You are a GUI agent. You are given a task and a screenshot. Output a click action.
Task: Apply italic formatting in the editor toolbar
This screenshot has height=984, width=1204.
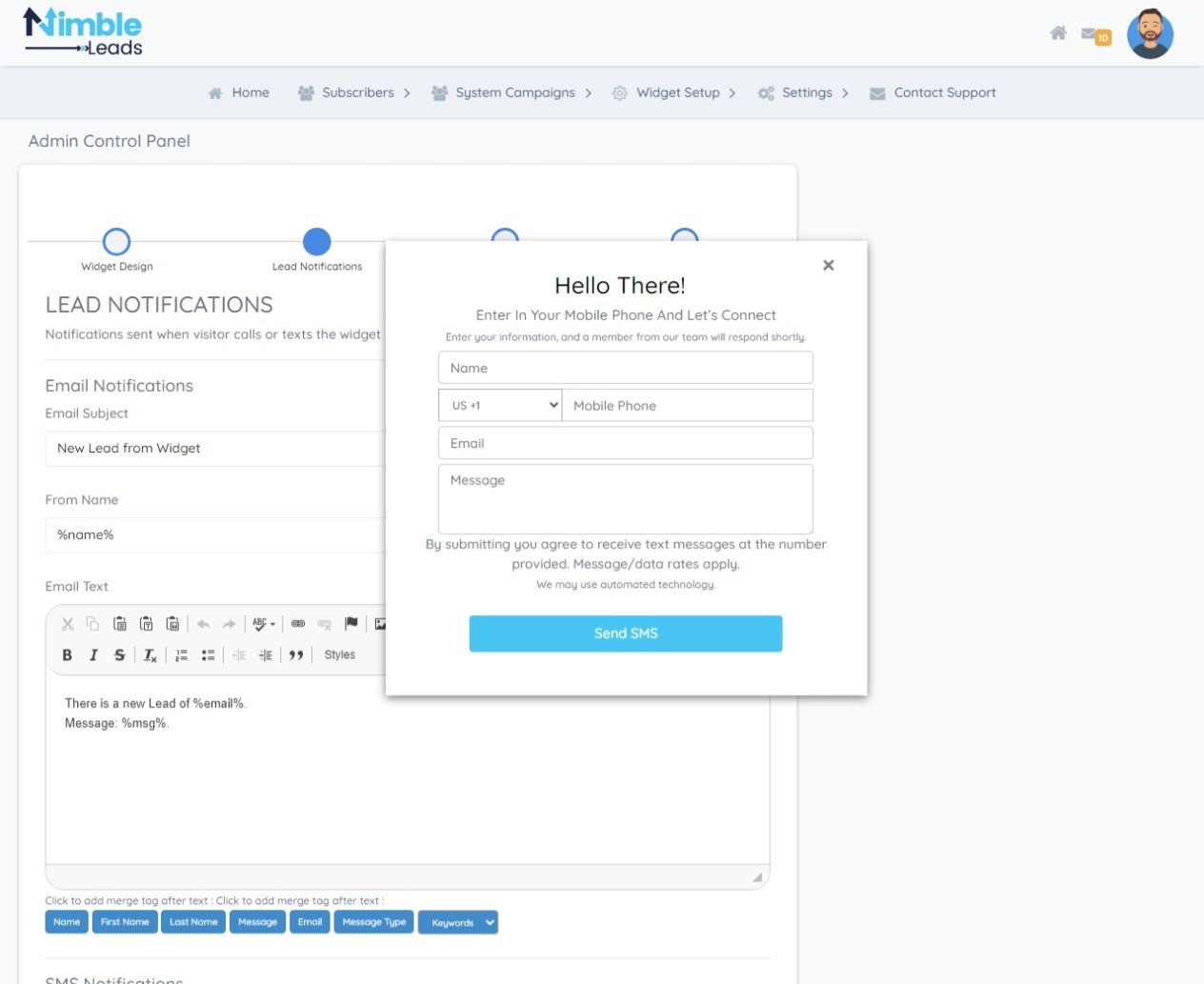[93, 655]
